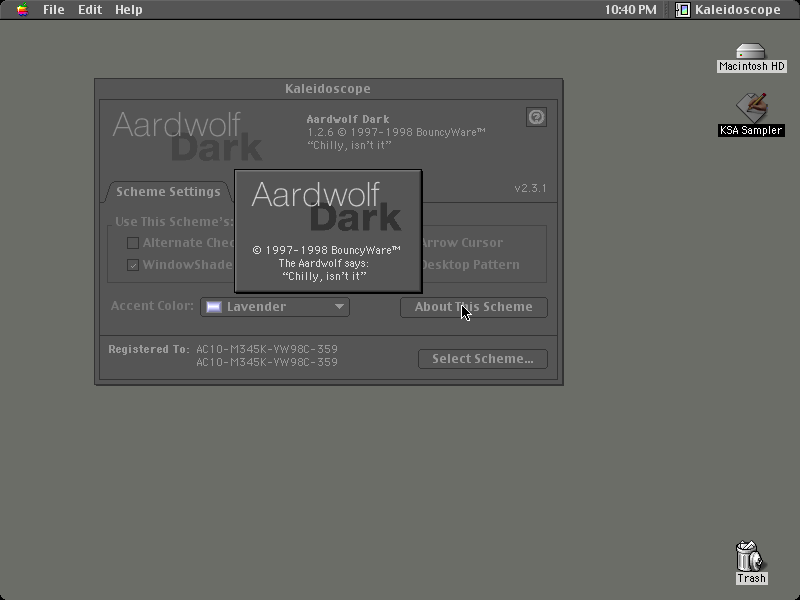Open the Kaleidoscope application menu
The width and height of the screenshot is (800, 600).
(x=728, y=10)
